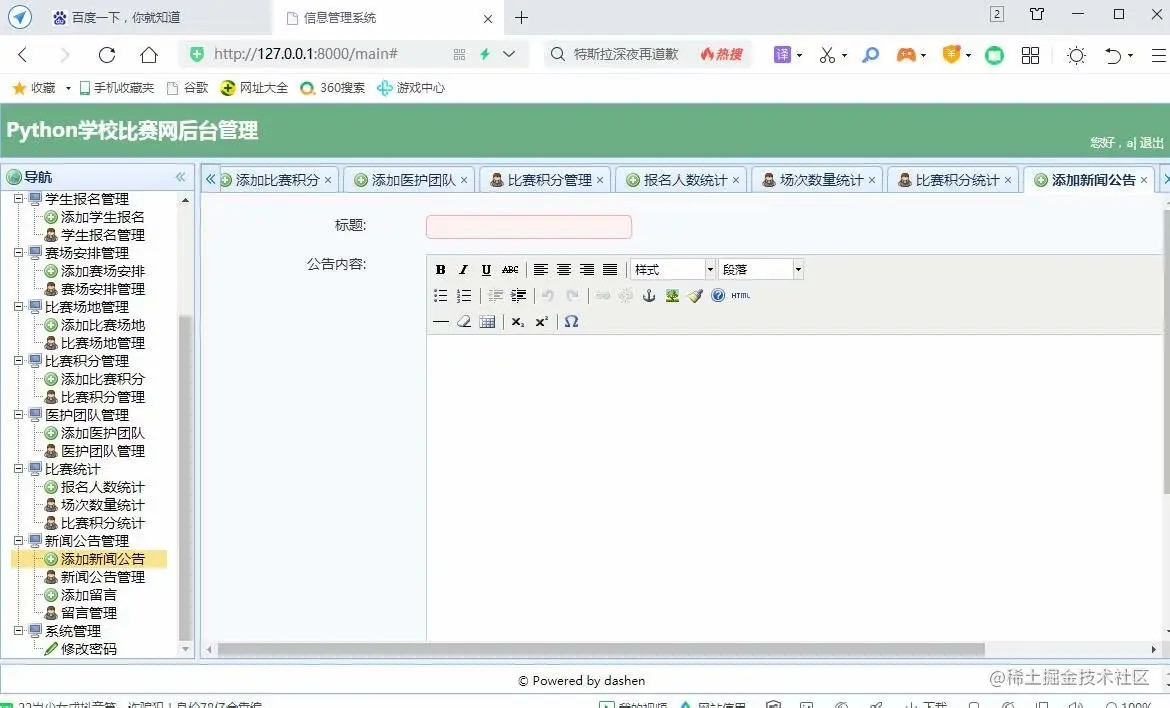The width and height of the screenshot is (1170, 708).
Task: Collapse the 新闻公告管理 tree node
Action: pyautogui.click(x=19, y=541)
